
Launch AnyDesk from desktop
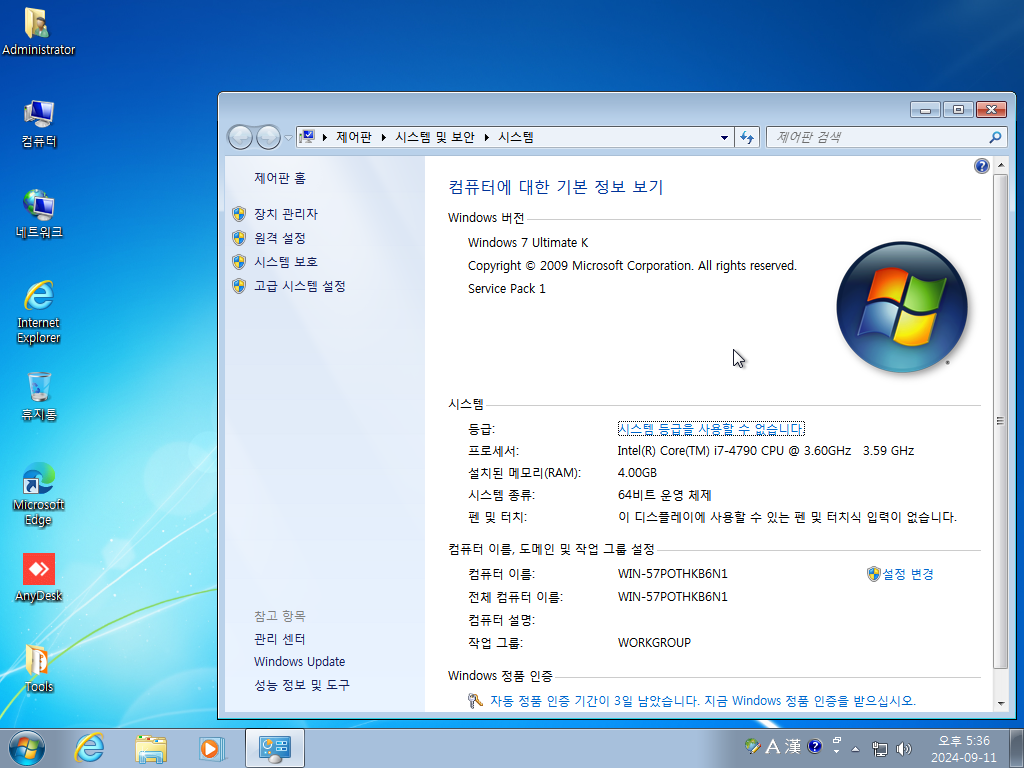click(39, 577)
